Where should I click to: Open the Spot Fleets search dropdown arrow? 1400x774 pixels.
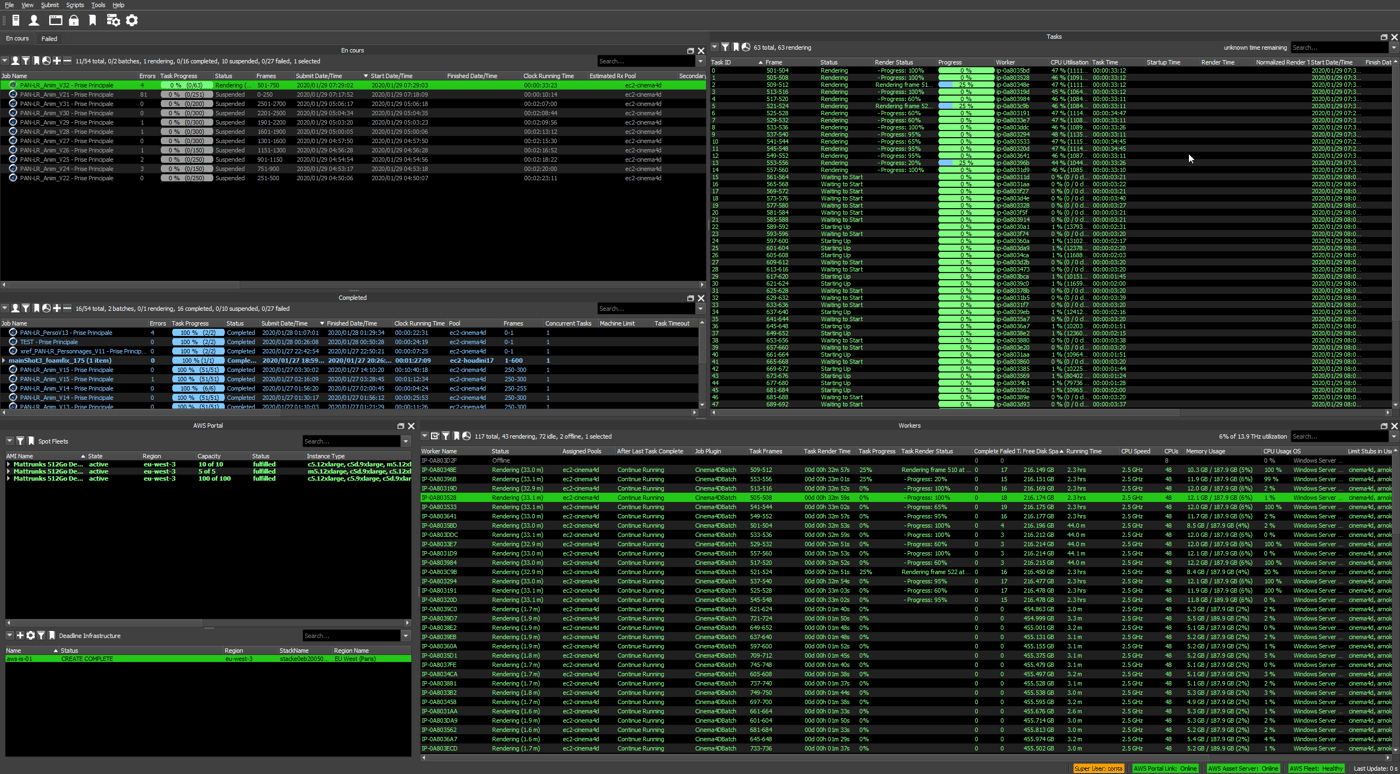point(406,441)
